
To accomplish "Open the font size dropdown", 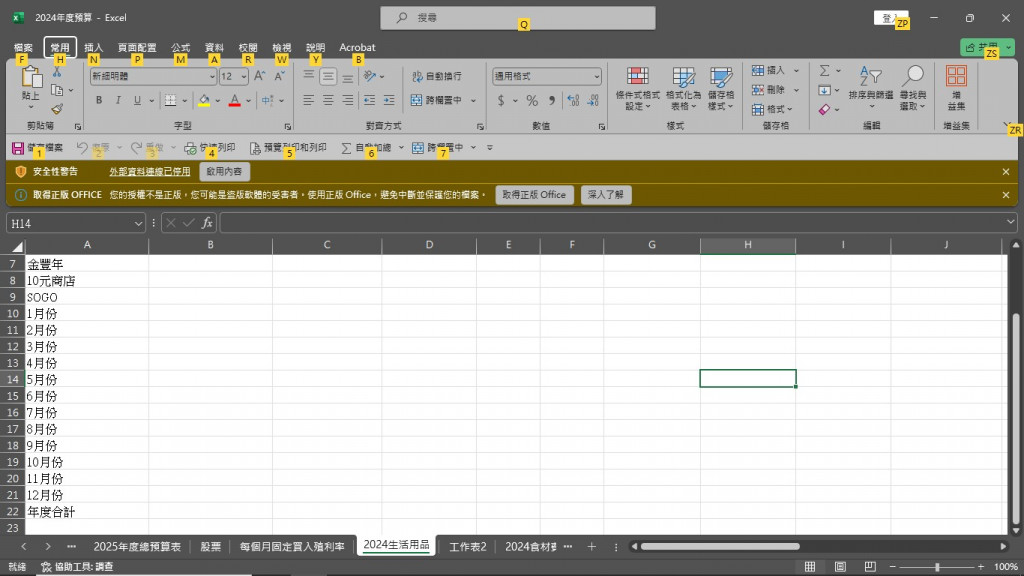I will point(244,76).
